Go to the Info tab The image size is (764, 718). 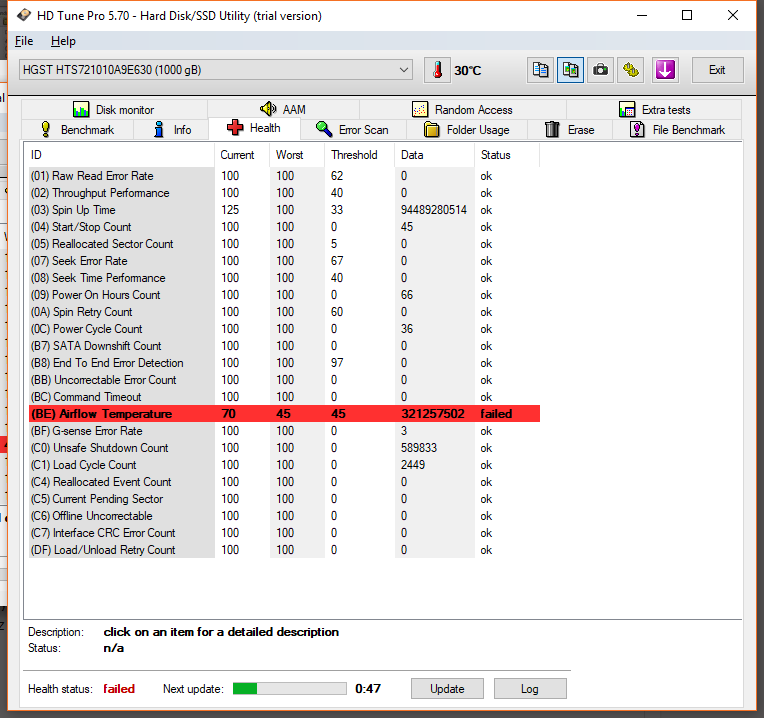coord(171,130)
